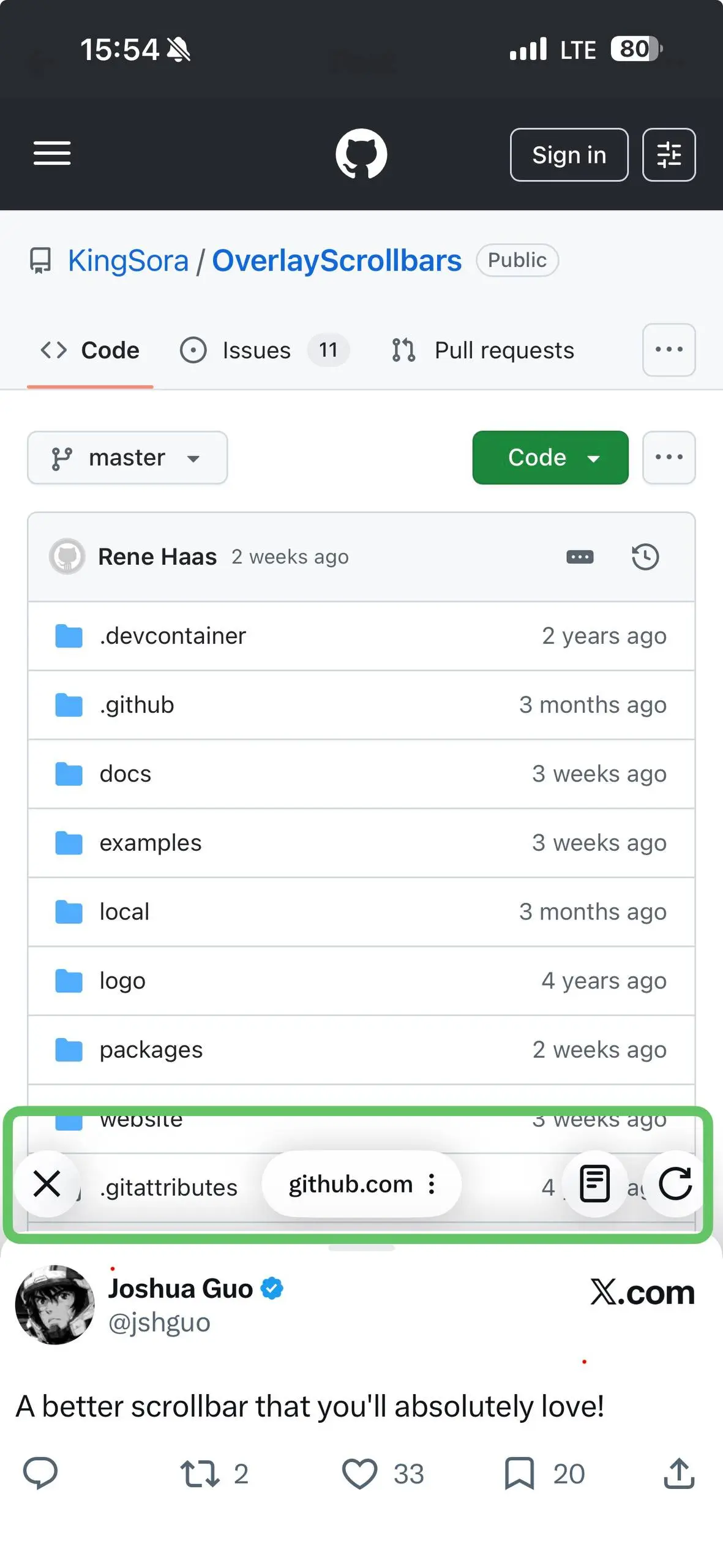Tap the cellular signal bars
The width and height of the screenshot is (723, 1568).
[528, 49]
